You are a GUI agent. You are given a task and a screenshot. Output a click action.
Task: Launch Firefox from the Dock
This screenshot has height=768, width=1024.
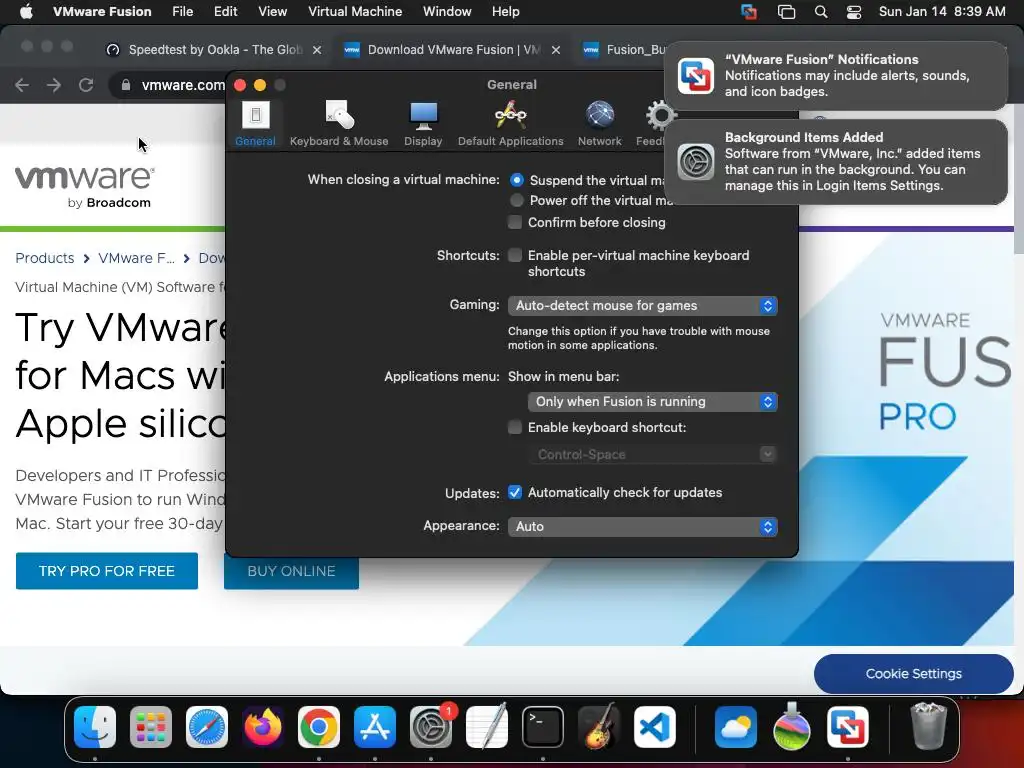tap(263, 727)
